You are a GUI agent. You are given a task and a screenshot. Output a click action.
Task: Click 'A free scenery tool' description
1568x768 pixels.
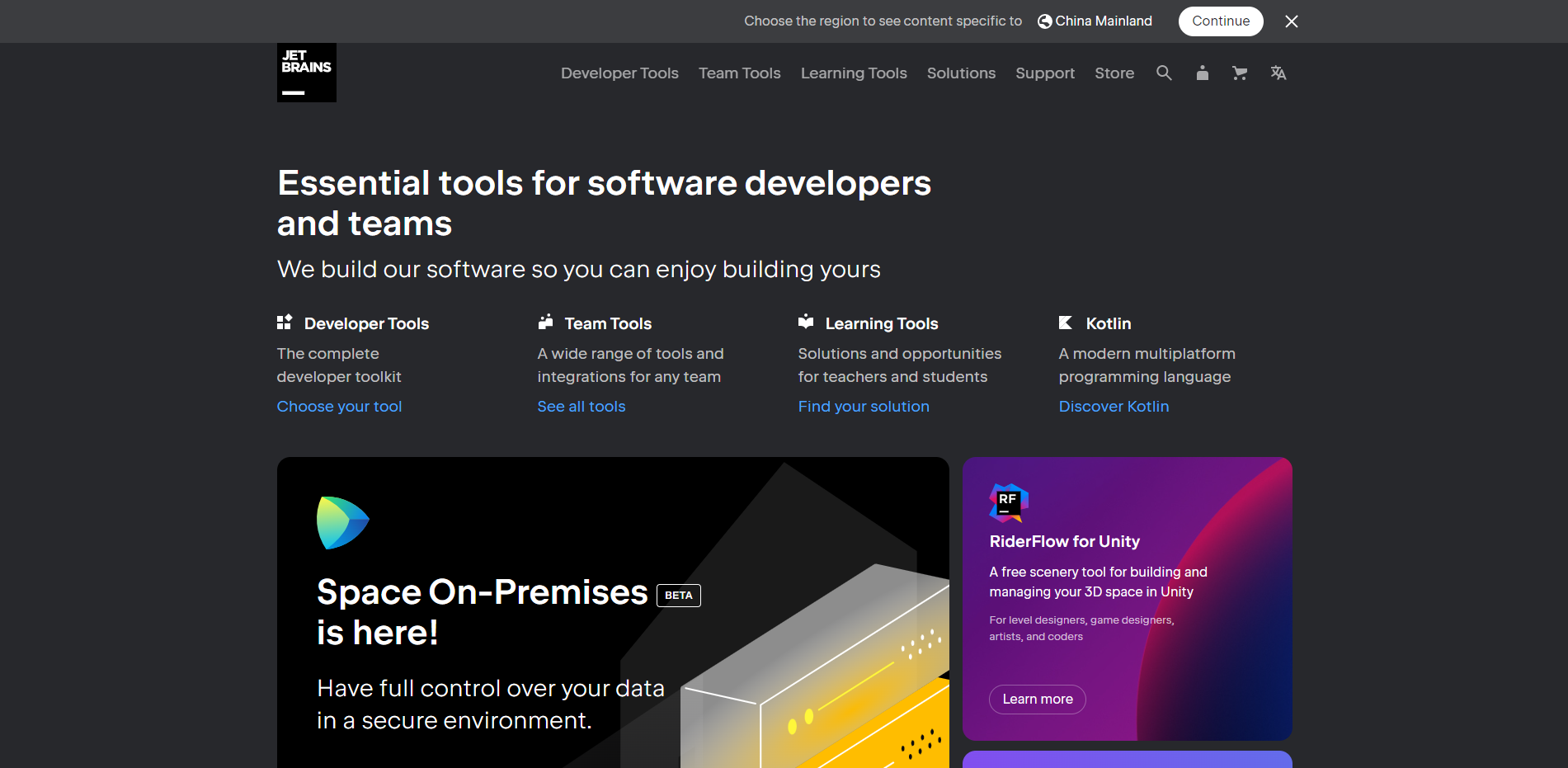(1098, 582)
